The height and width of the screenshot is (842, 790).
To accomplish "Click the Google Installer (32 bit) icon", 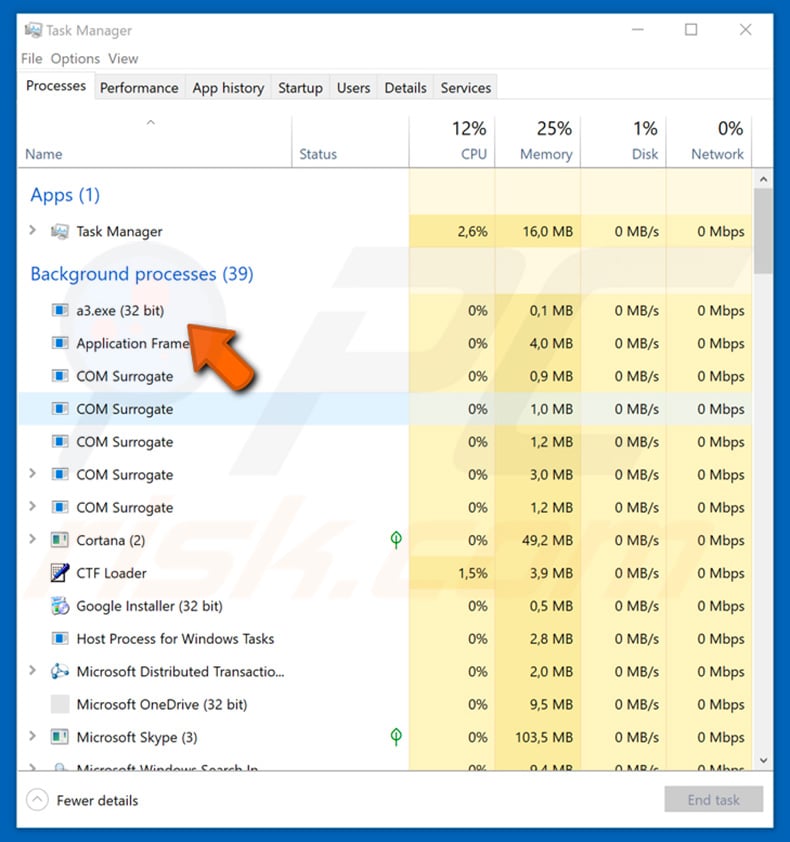I will (60, 606).
